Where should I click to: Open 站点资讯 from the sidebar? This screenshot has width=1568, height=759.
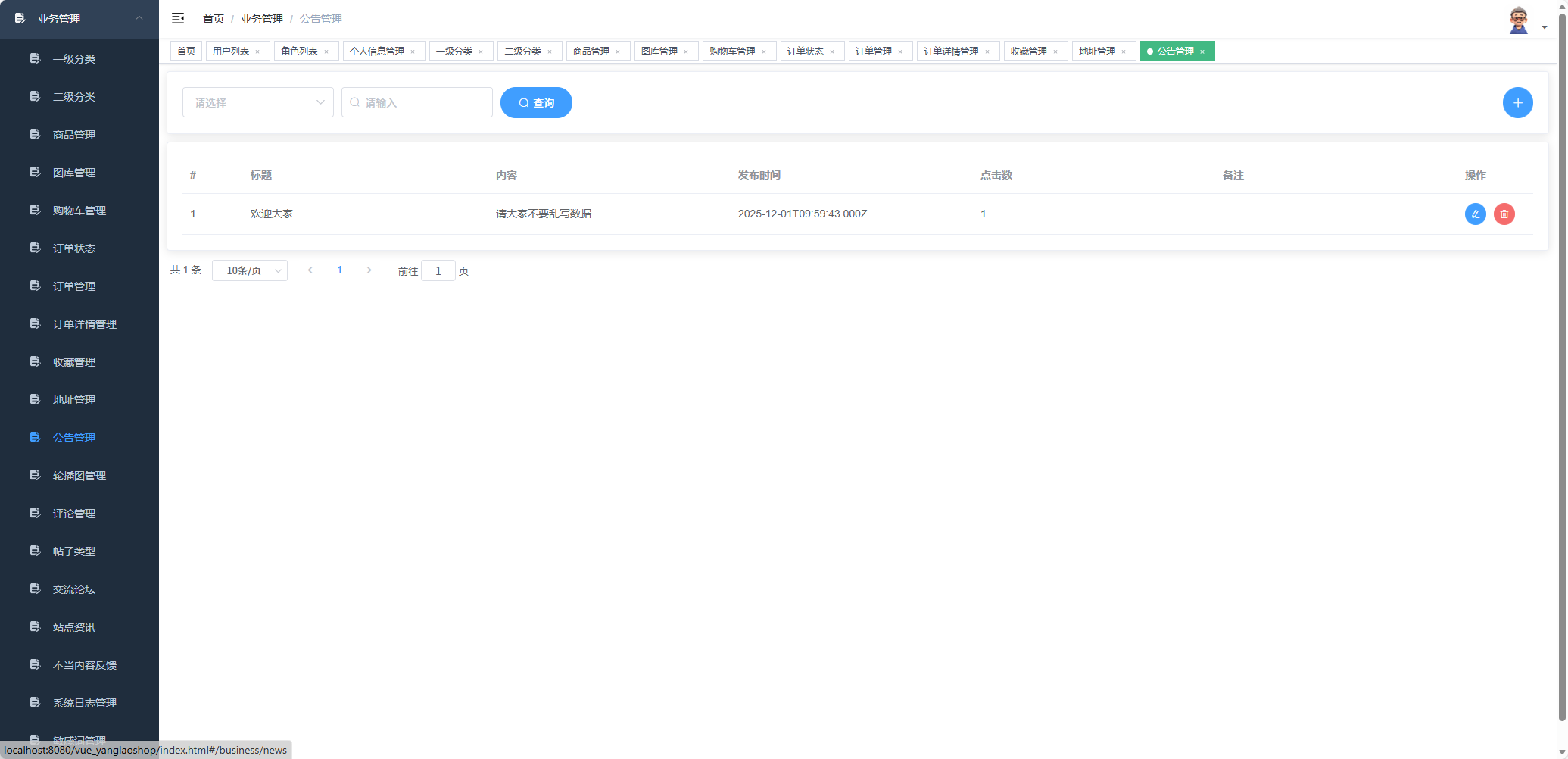[x=79, y=626]
